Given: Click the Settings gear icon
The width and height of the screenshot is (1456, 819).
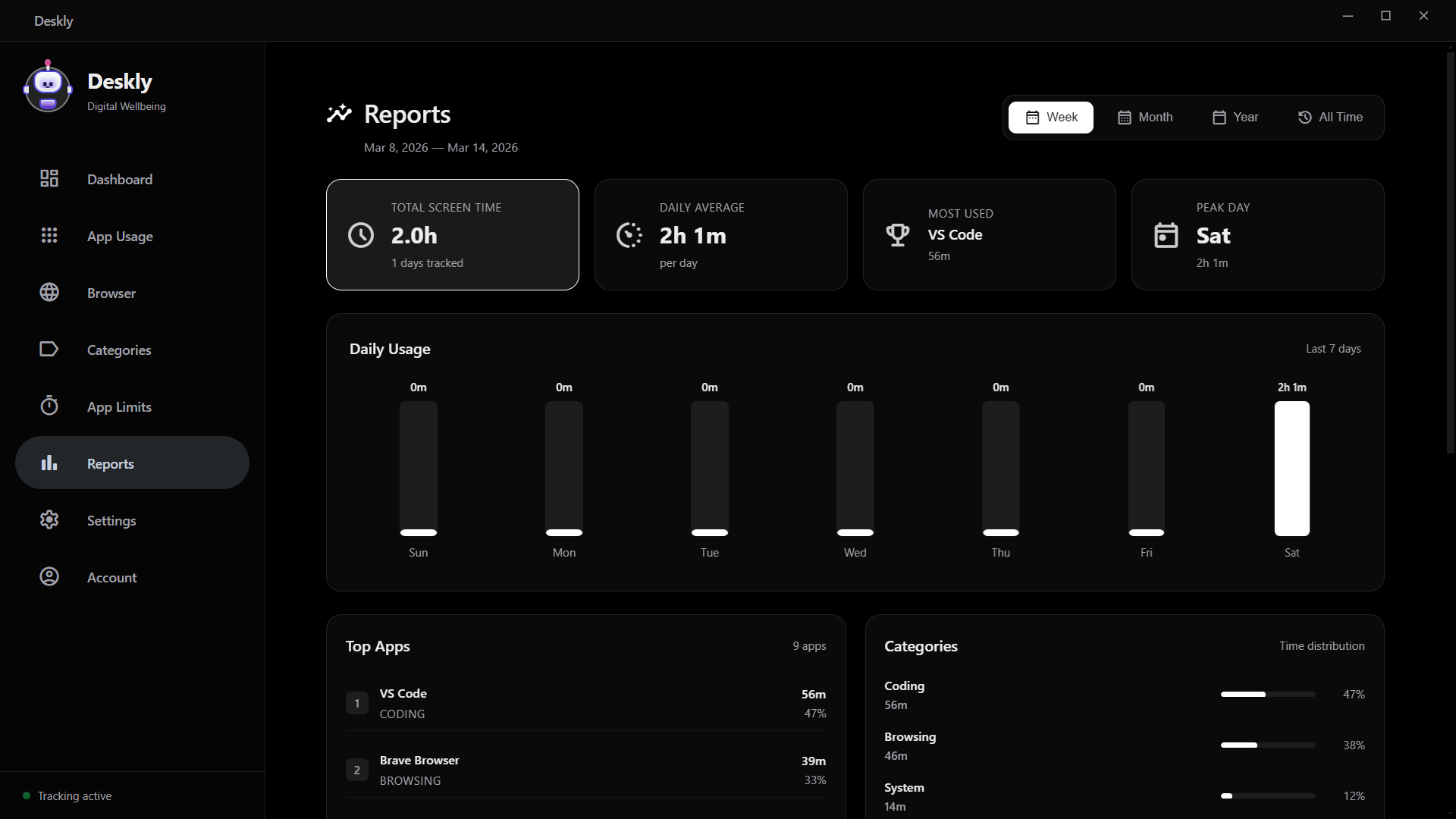Looking at the screenshot, I should click(49, 519).
